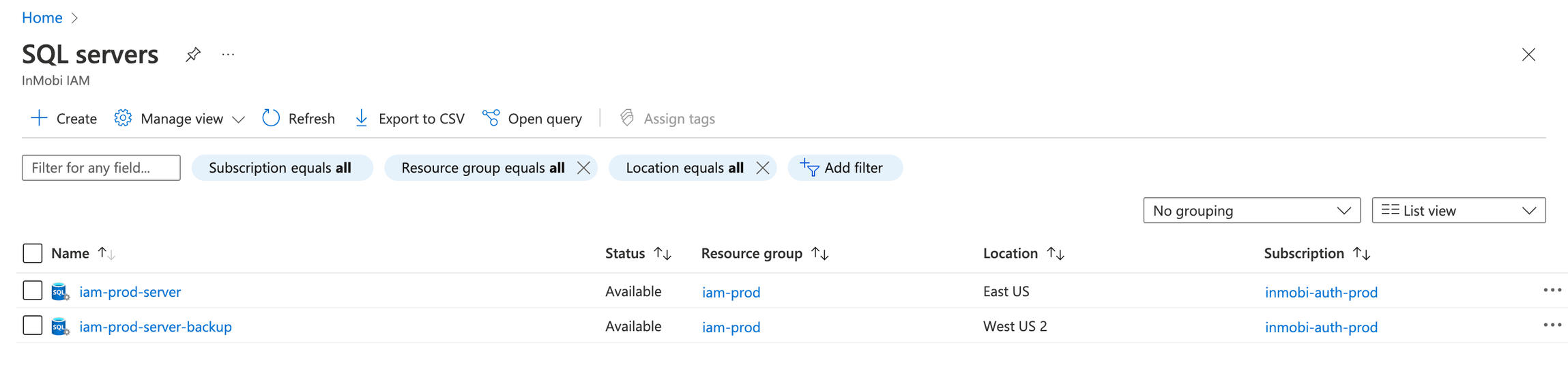Click the SQL icon for iam-prod-server
This screenshot has width=1568, height=378.
[60, 292]
